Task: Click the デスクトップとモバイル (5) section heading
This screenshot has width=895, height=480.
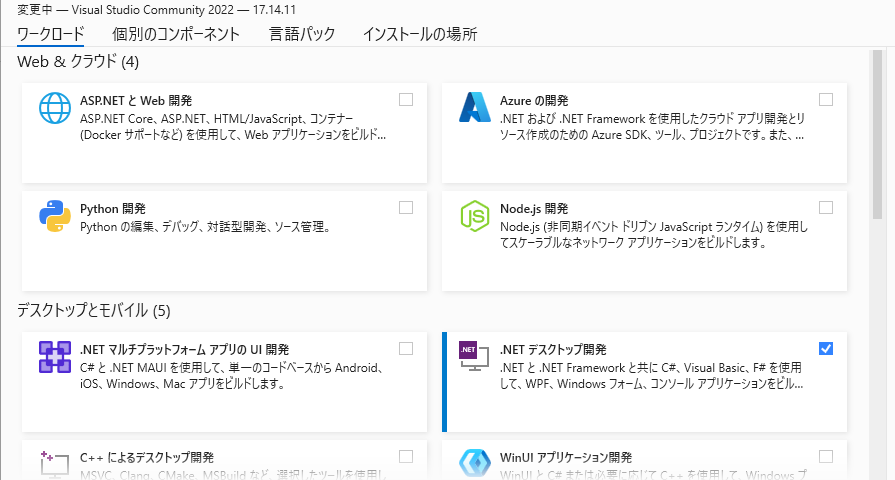Action: pyautogui.click(x=94, y=310)
